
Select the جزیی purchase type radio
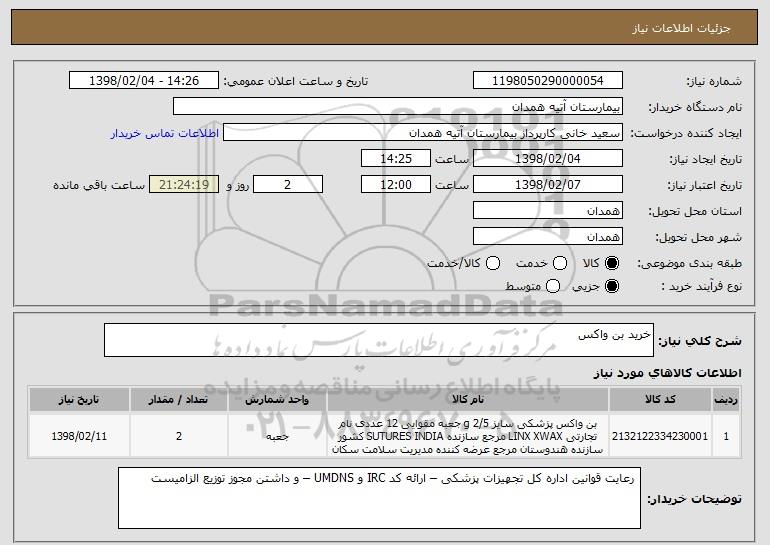(612, 286)
